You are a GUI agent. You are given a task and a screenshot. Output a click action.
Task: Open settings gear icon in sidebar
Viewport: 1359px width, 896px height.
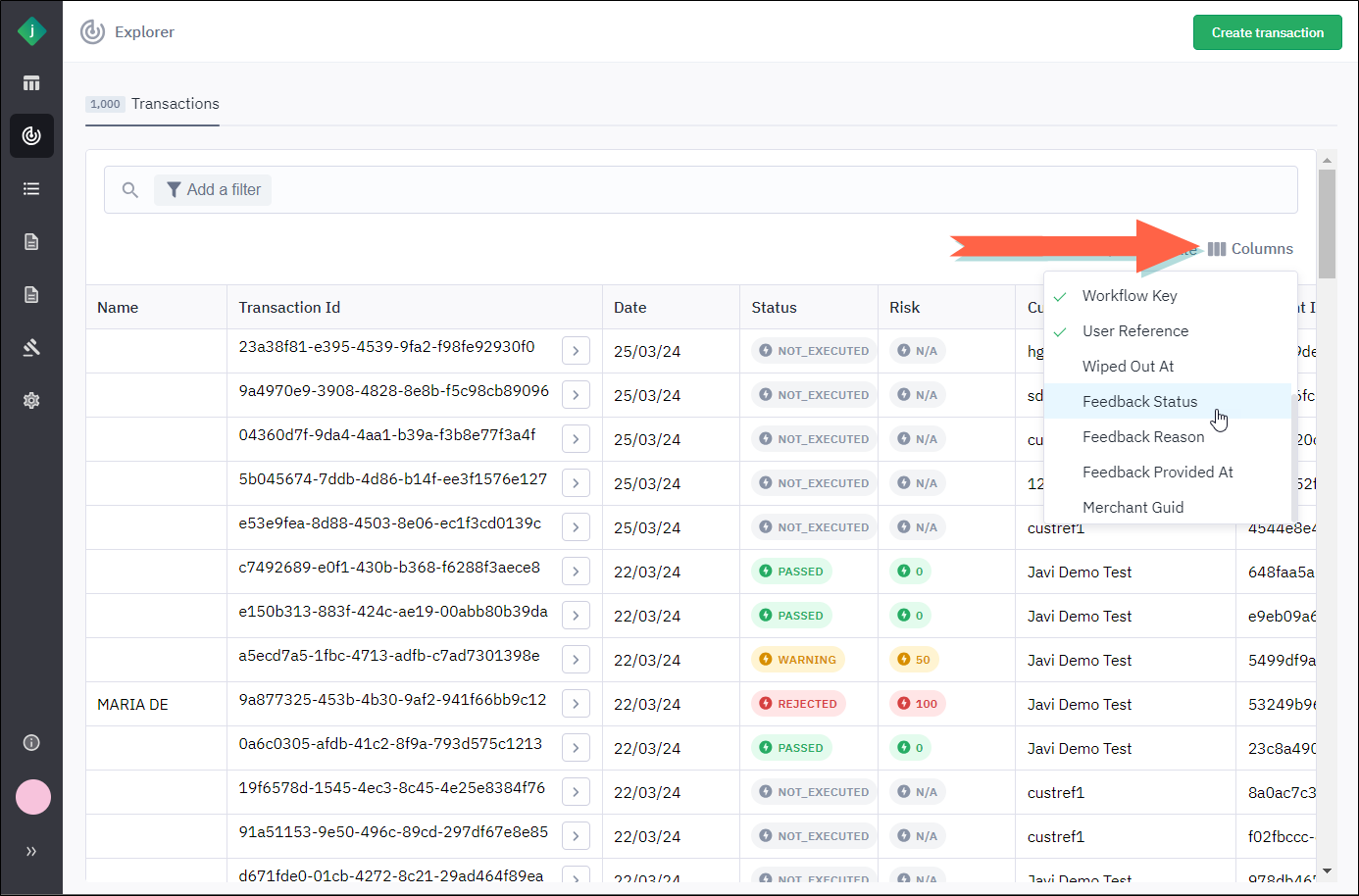pos(31,401)
